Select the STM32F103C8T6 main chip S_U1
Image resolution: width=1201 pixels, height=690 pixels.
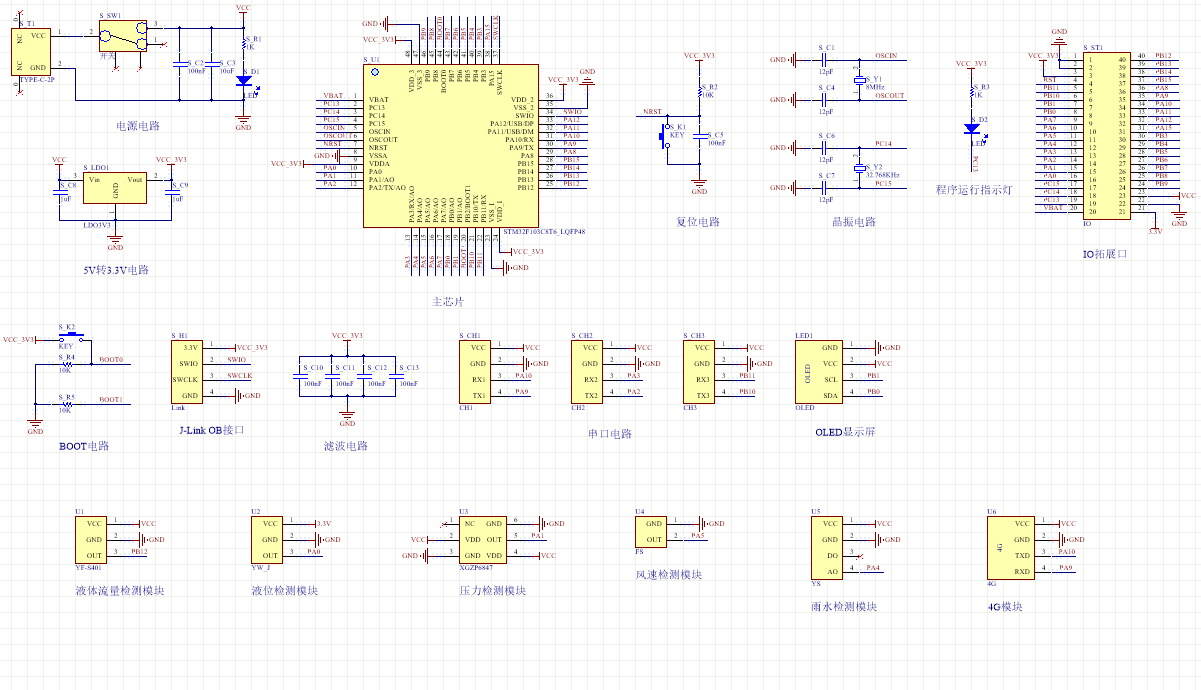tap(449, 146)
